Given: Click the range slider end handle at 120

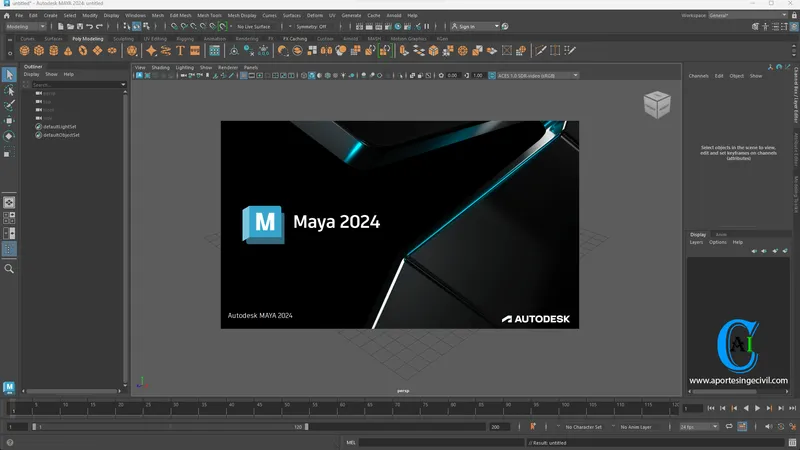Looking at the screenshot, I should pyautogui.click(x=306, y=427).
